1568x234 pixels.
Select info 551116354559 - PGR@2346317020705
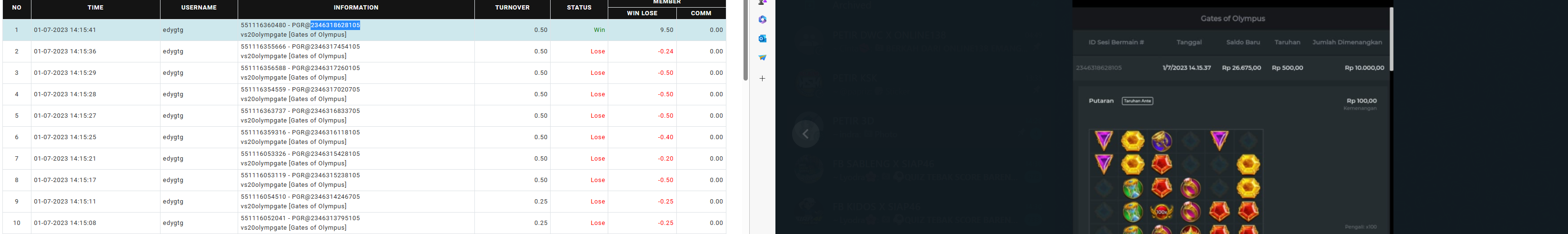(x=300, y=89)
